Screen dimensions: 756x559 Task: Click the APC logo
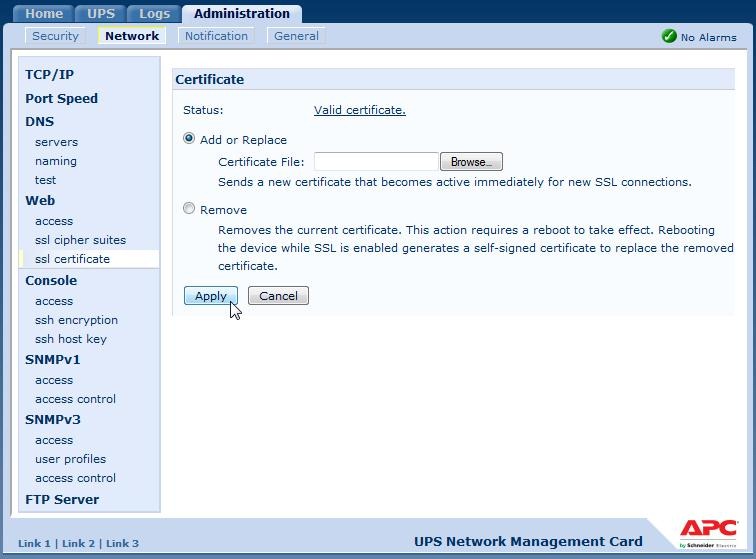click(709, 531)
